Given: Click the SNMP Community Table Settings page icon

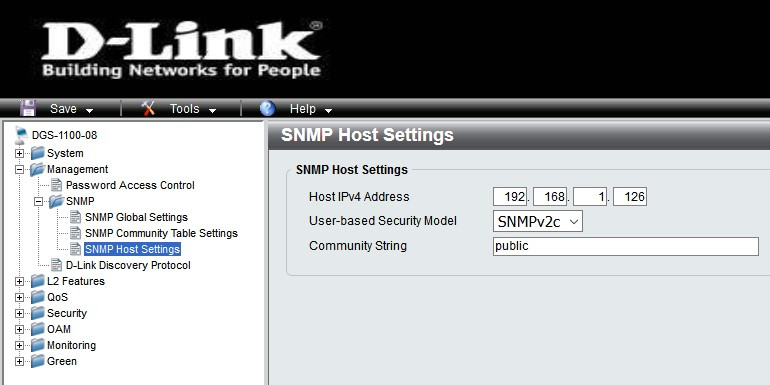Looking at the screenshot, I should click(x=76, y=233).
